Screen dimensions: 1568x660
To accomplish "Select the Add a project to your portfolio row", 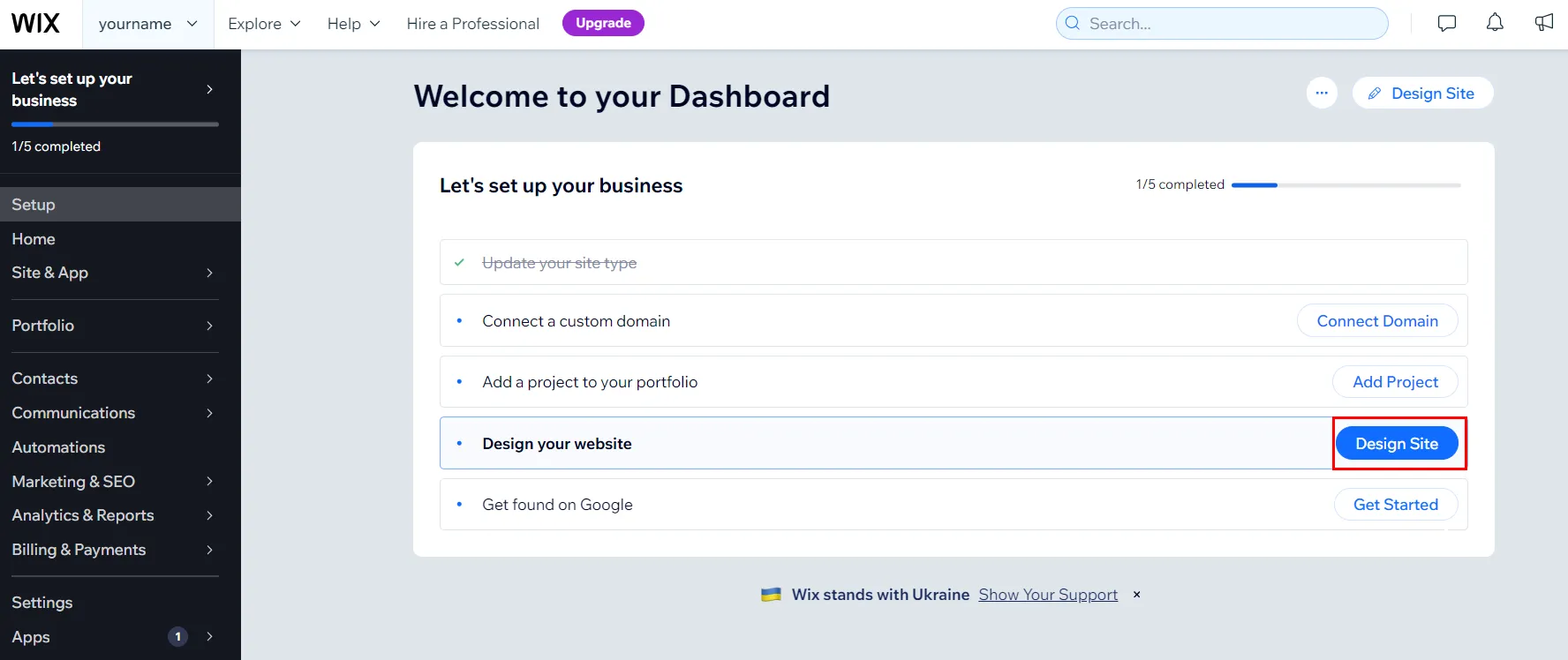I will tap(954, 382).
